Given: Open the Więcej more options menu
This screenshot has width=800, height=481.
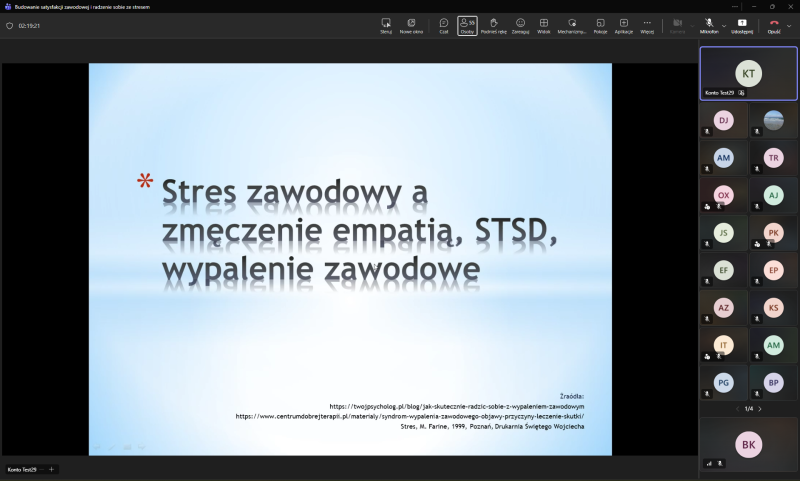Looking at the screenshot, I should click(x=647, y=25).
